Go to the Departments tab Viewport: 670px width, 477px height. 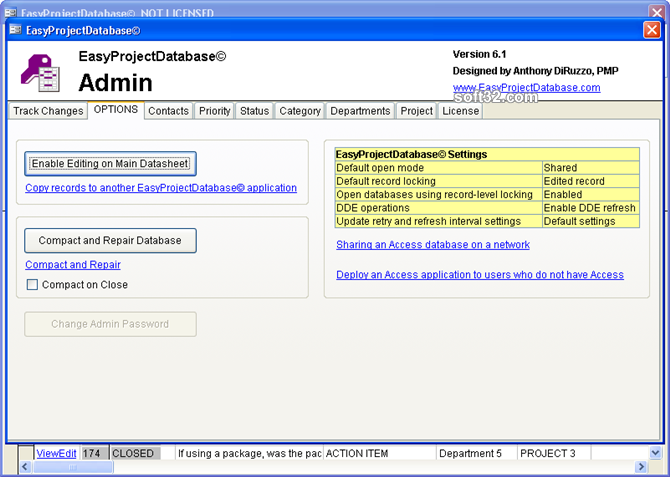point(360,111)
